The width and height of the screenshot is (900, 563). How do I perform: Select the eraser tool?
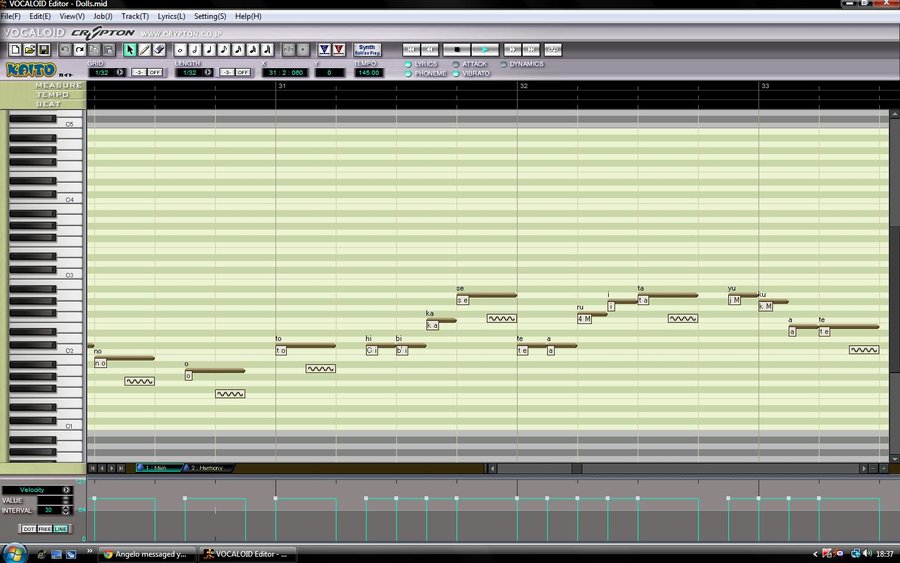[x=159, y=50]
